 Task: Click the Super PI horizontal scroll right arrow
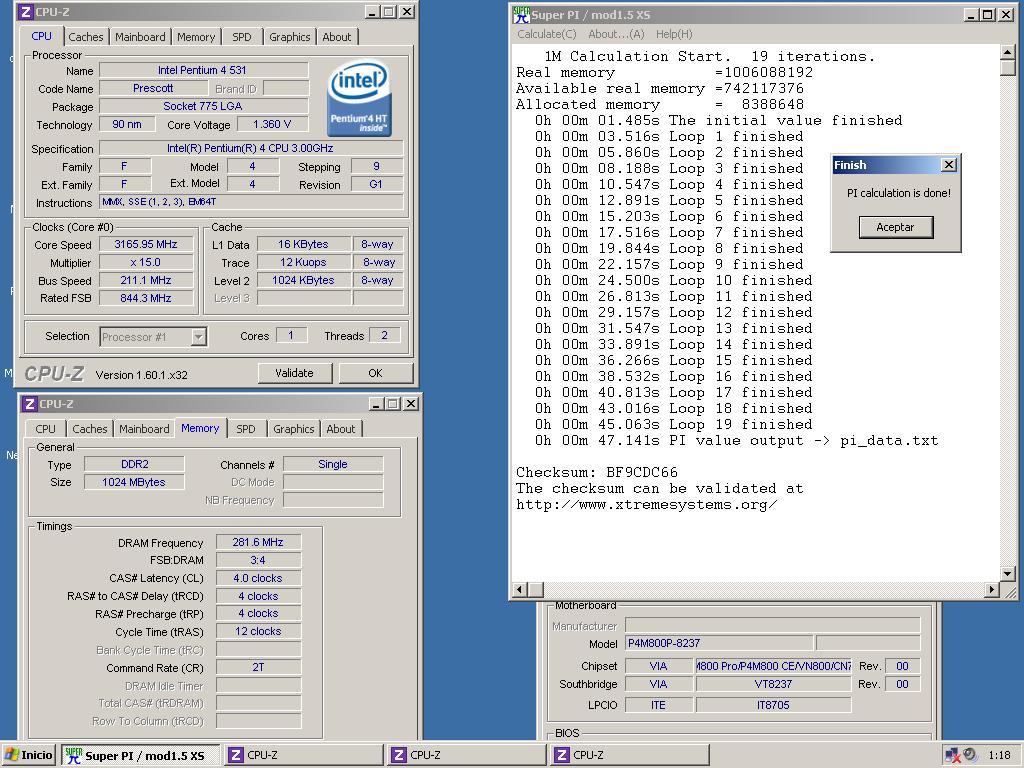tap(992, 590)
